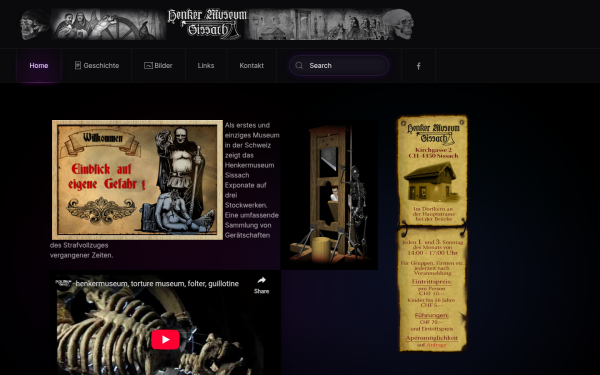Go to the Bilder gallery page
This screenshot has height=375, width=600.
click(158, 65)
